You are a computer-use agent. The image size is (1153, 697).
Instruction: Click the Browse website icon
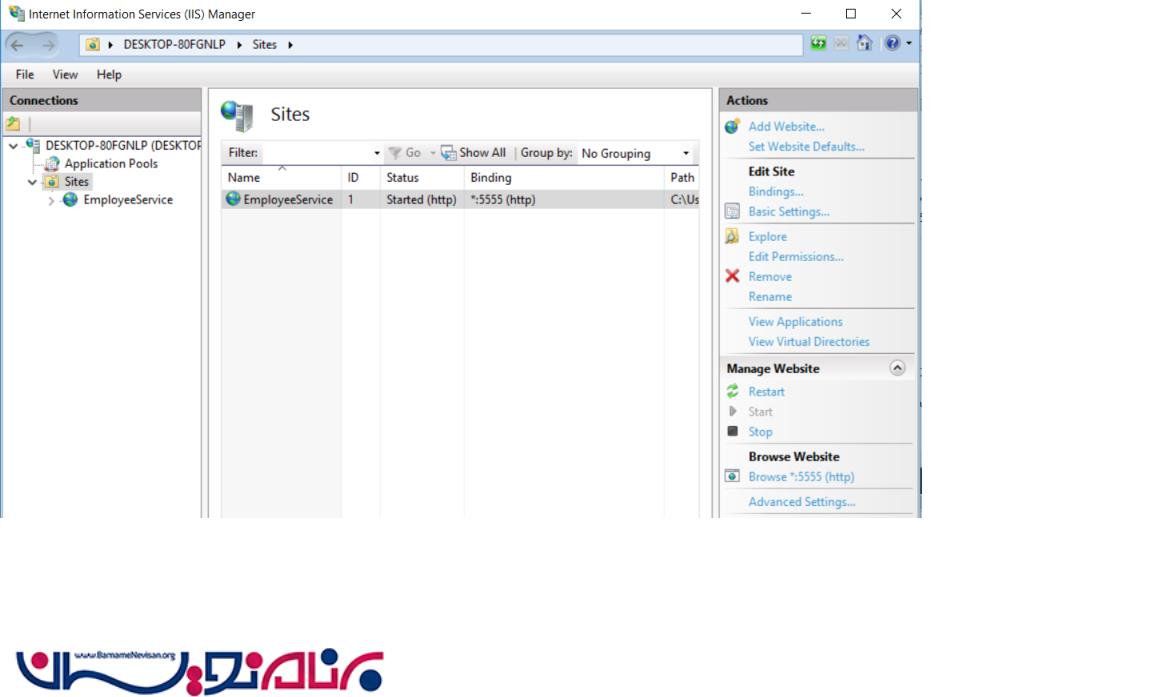coord(732,476)
